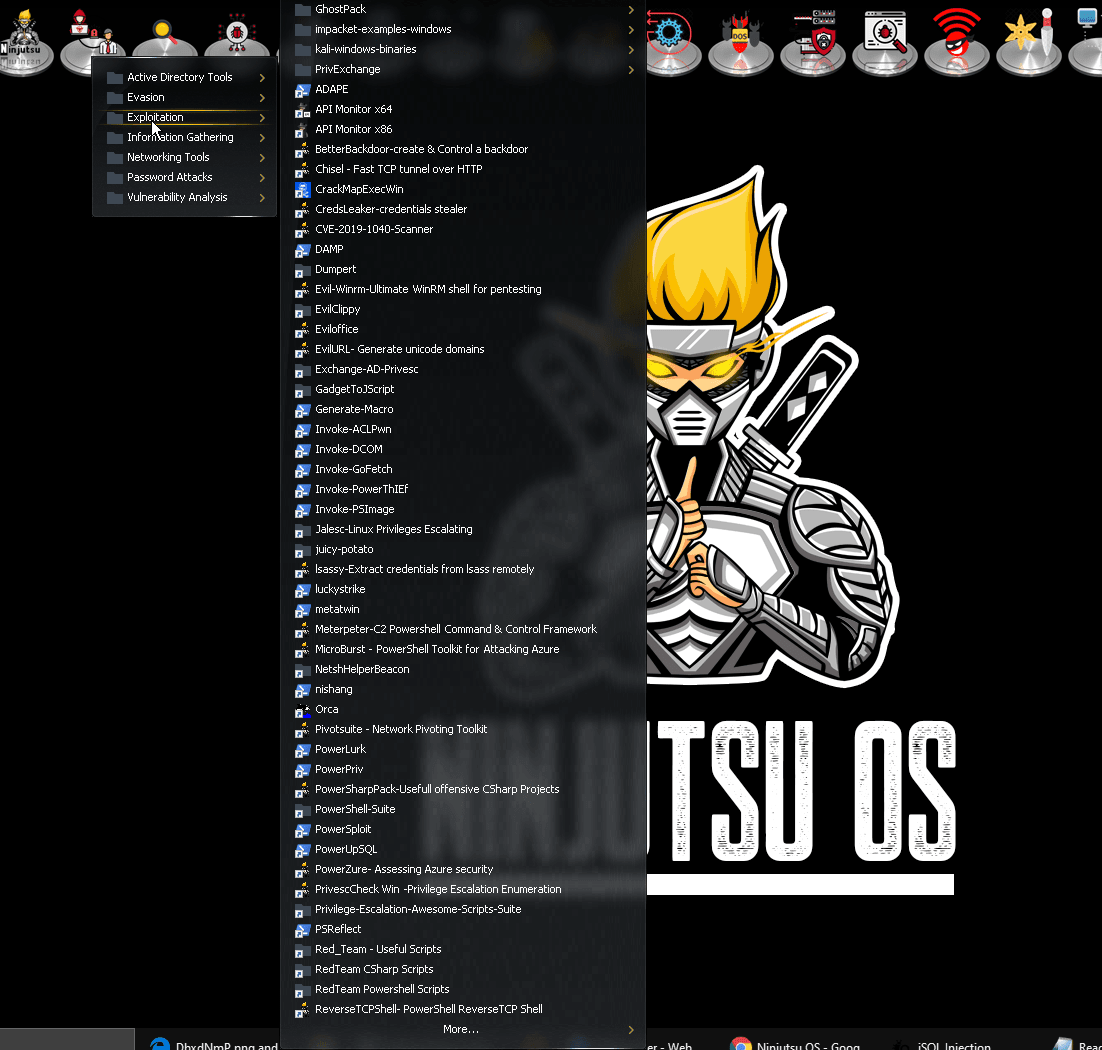This screenshot has height=1050, width=1102.
Task: Open the DOS flame attack dock icon
Action: (x=740, y=39)
